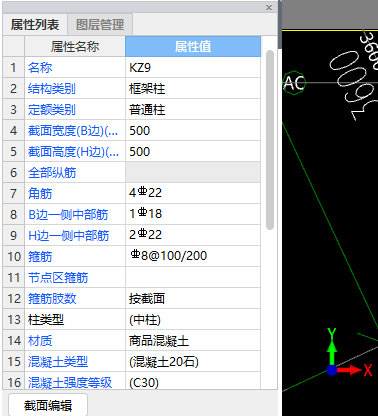
Task: Switch to the 属性列表 tab
Action: pos(35,25)
